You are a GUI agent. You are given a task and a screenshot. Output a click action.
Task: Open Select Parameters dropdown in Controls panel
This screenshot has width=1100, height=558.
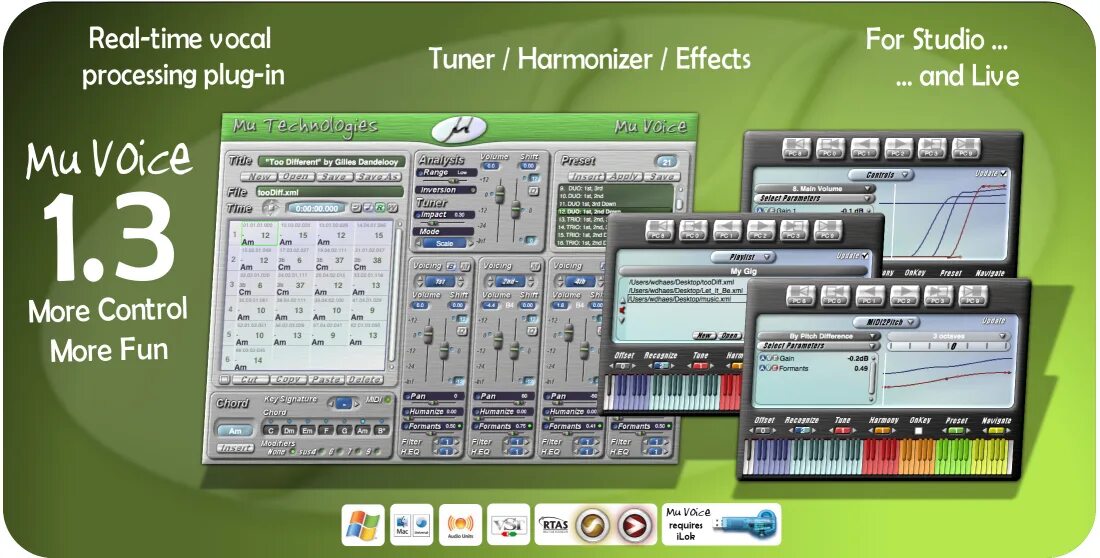[814, 199]
